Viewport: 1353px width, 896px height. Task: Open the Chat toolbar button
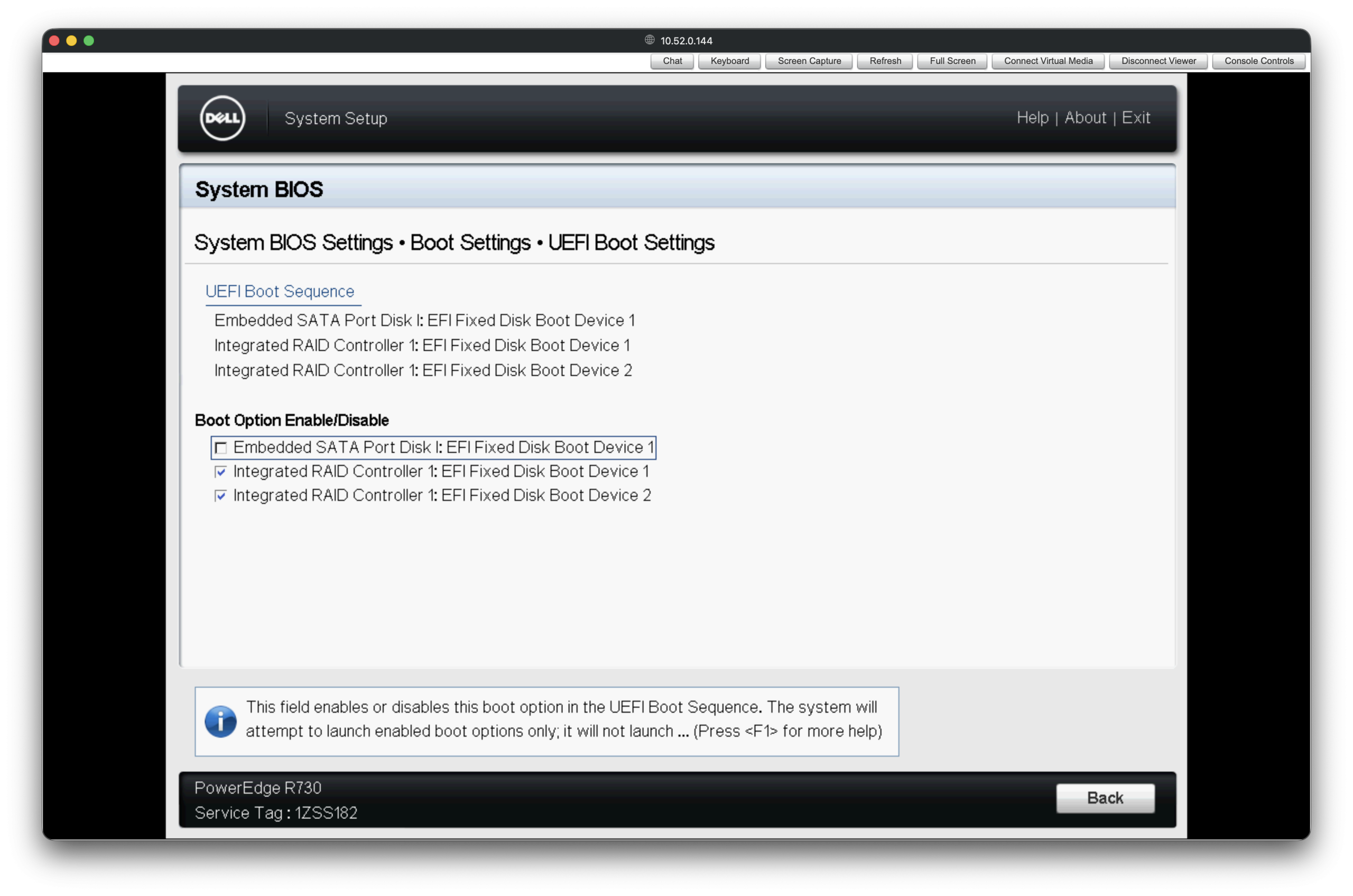coord(672,61)
